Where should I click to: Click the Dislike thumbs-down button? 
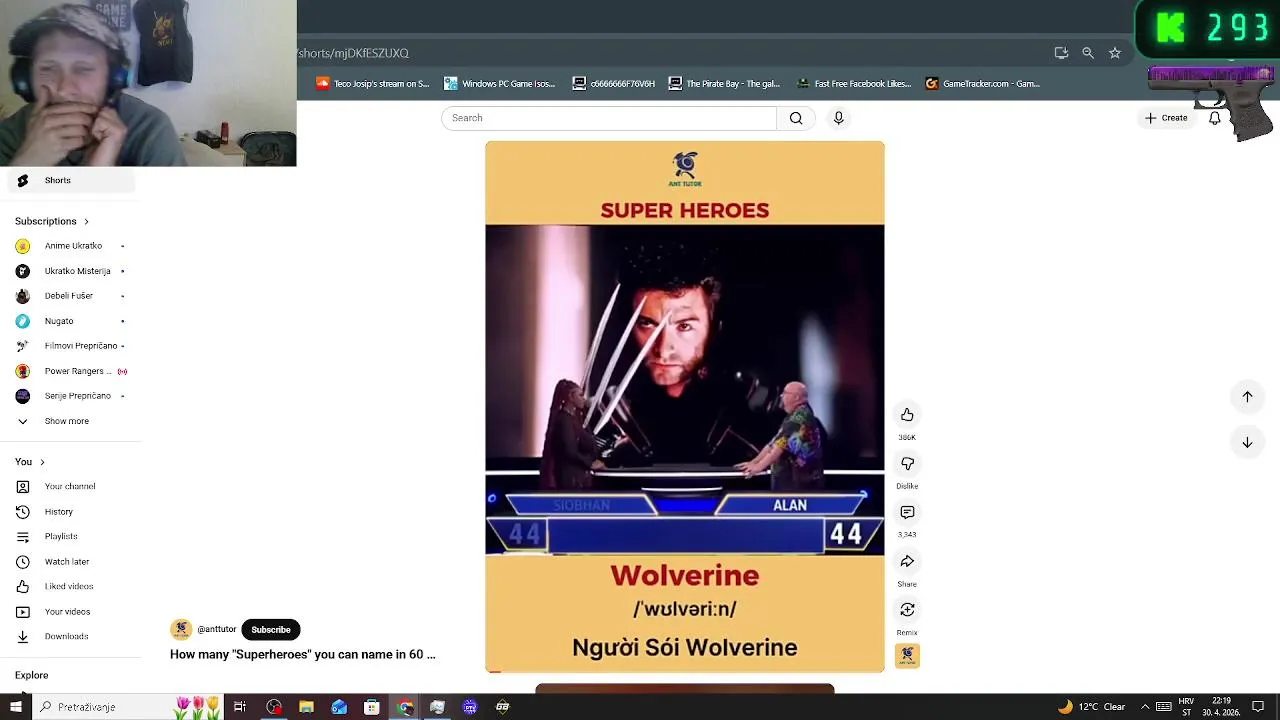(x=907, y=464)
